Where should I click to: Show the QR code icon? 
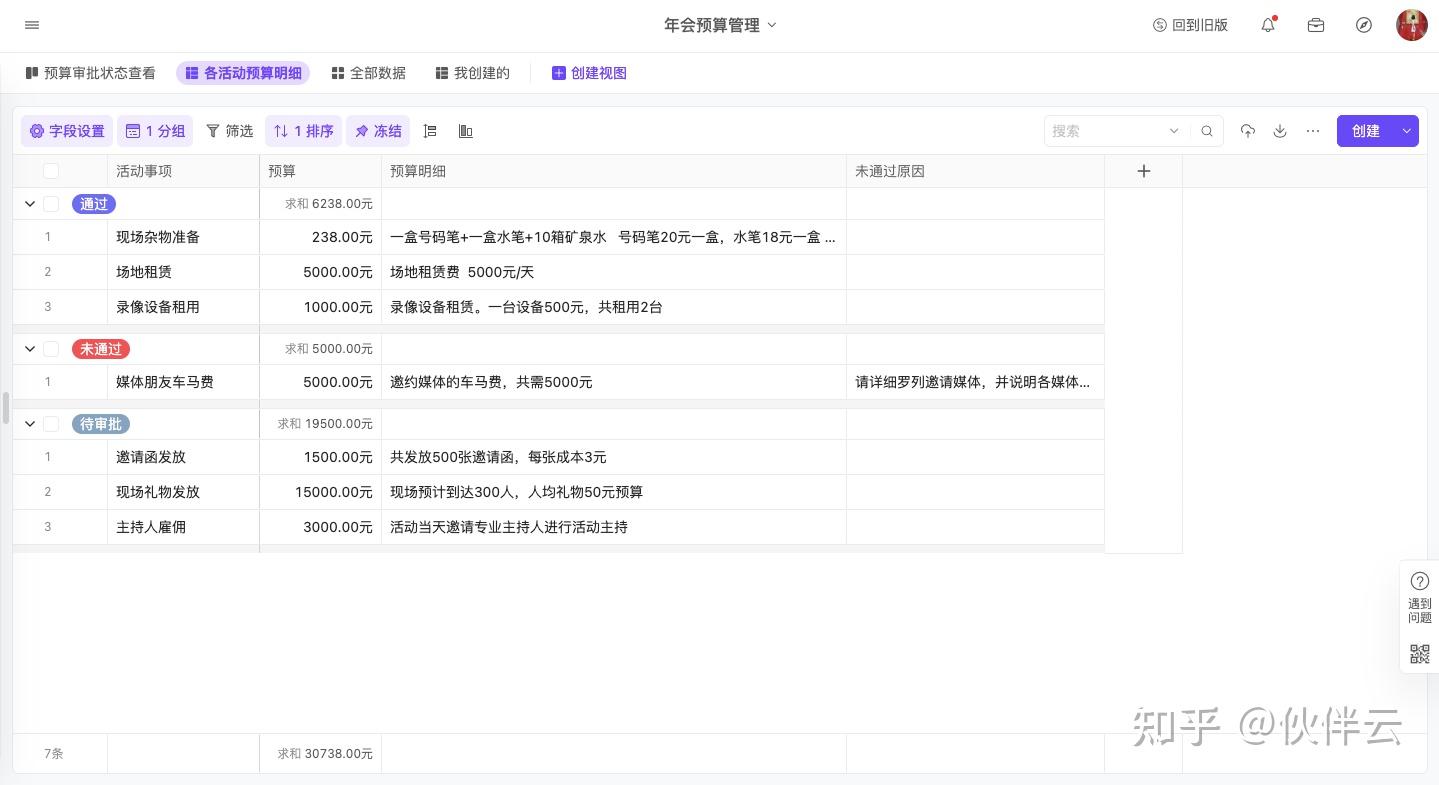pos(1419,654)
